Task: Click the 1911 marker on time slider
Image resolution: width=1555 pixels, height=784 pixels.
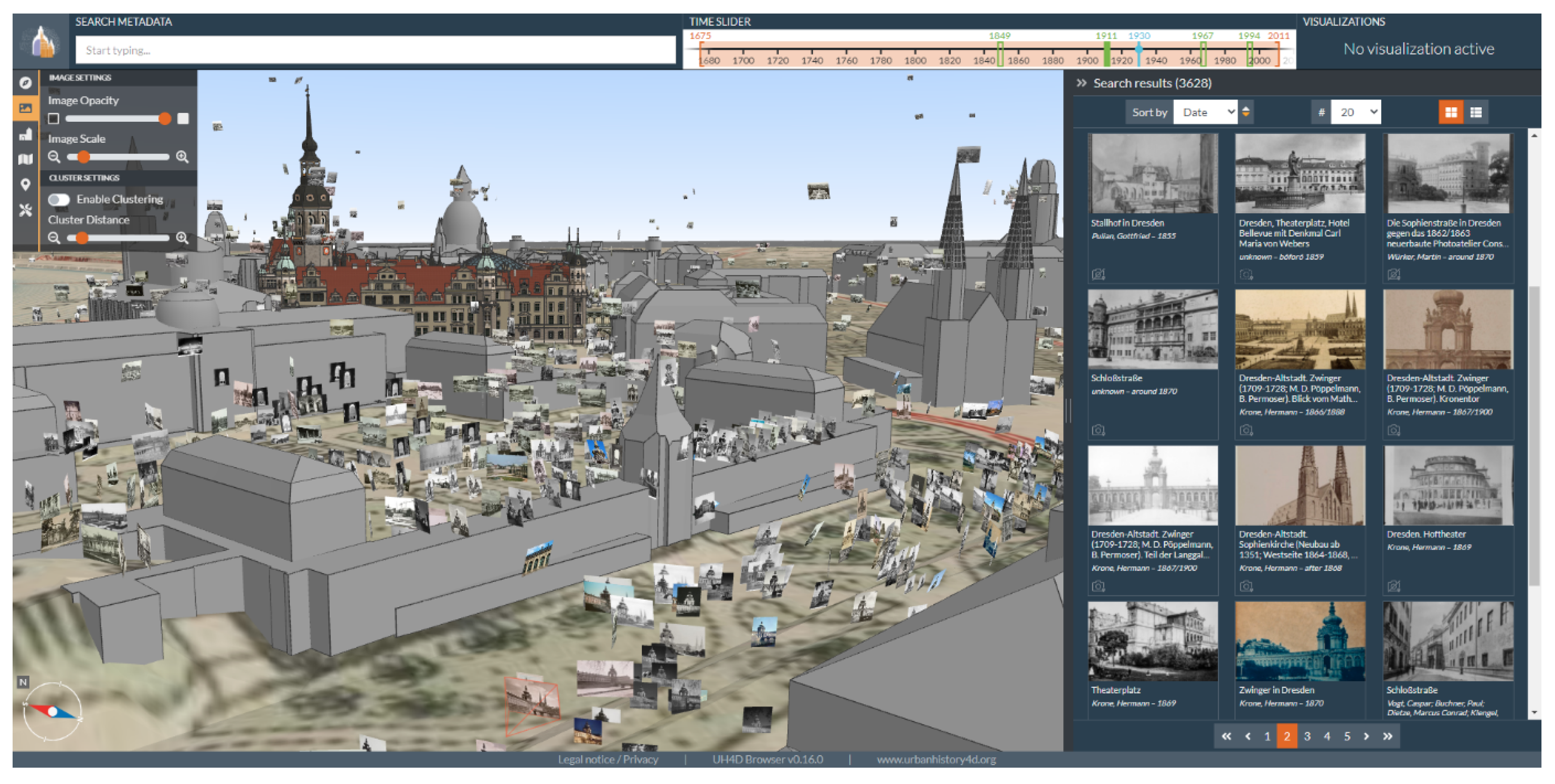Action: [x=1106, y=54]
